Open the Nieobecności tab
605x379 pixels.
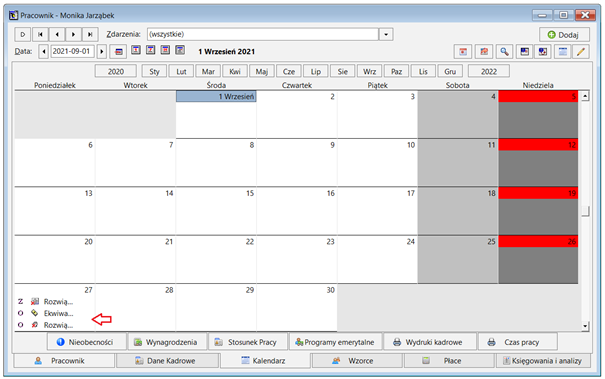click(87, 342)
